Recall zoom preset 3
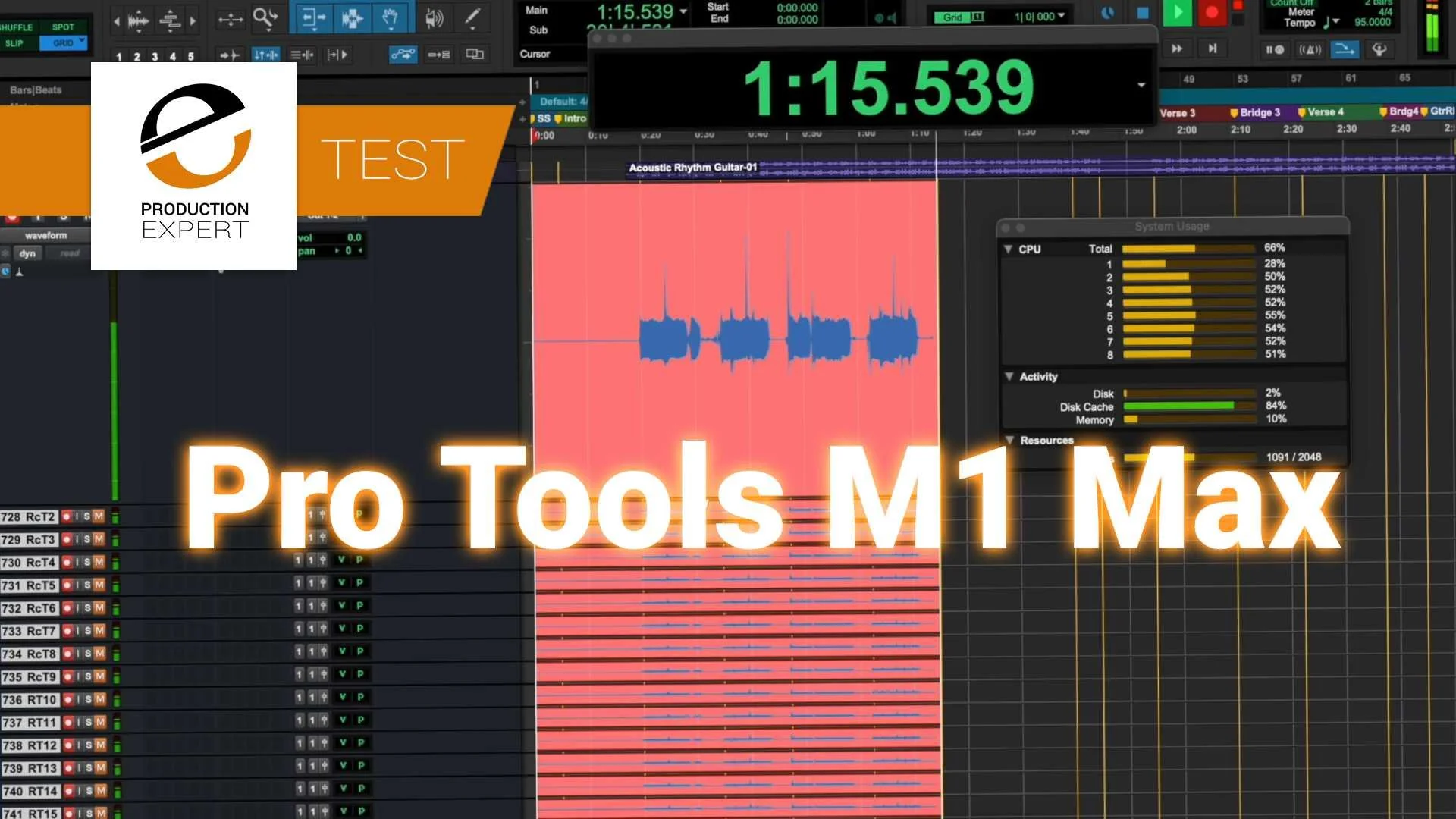 pyautogui.click(x=155, y=56)
